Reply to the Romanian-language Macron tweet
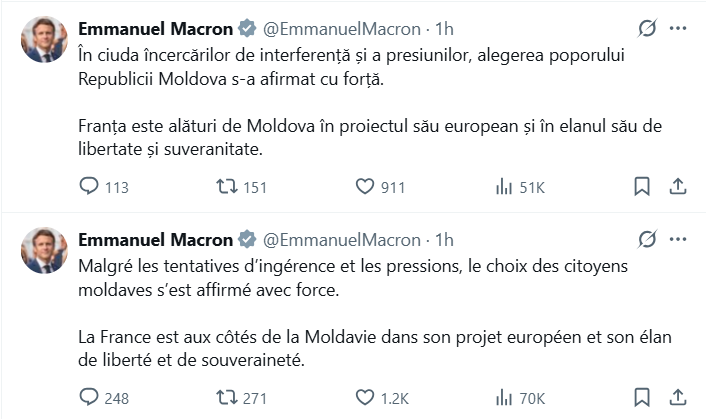Viewport: 706px width, 419px height. point(89,186)
